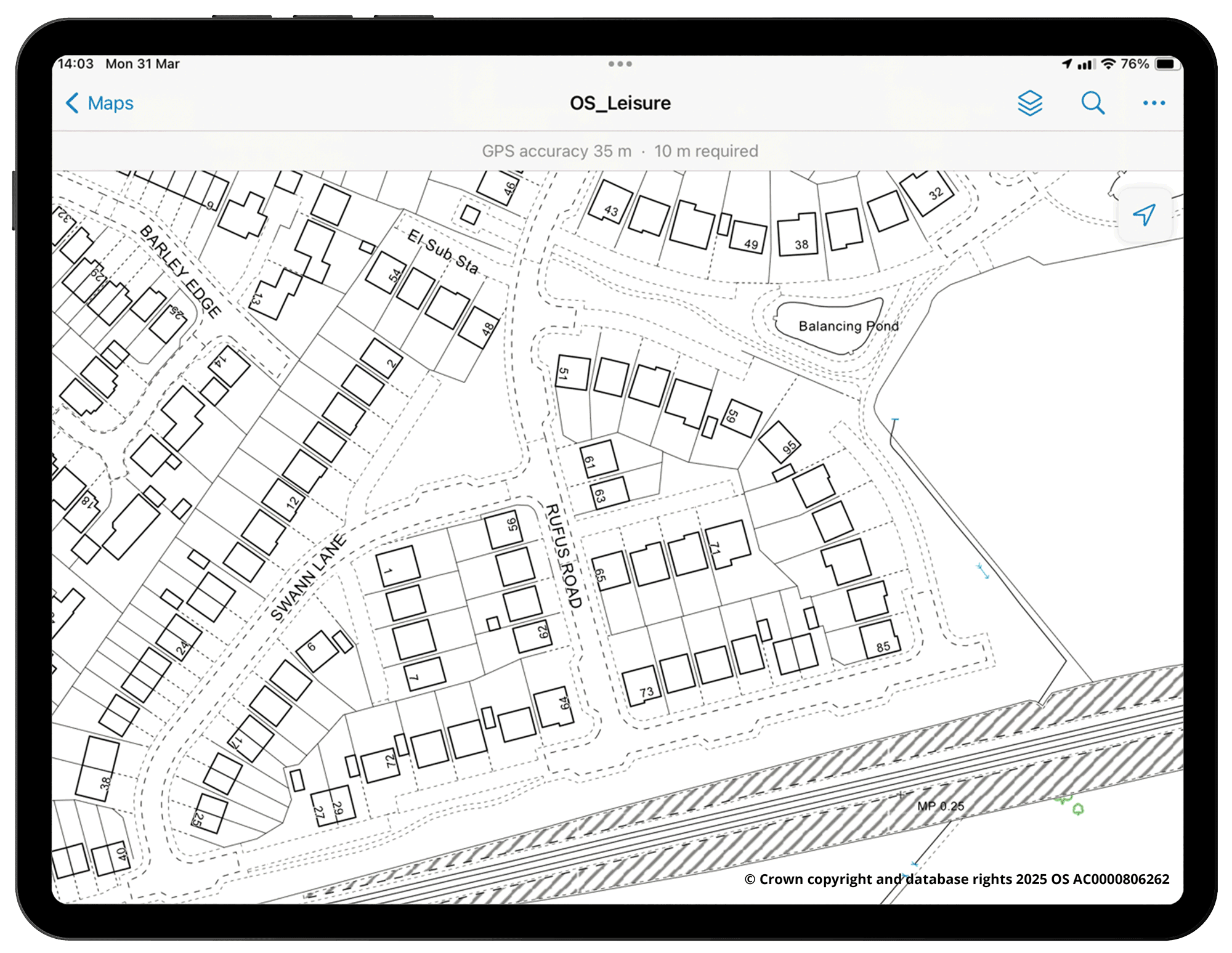
Task: Tap the battery indicator in status bar
Action: point(1166,64)
